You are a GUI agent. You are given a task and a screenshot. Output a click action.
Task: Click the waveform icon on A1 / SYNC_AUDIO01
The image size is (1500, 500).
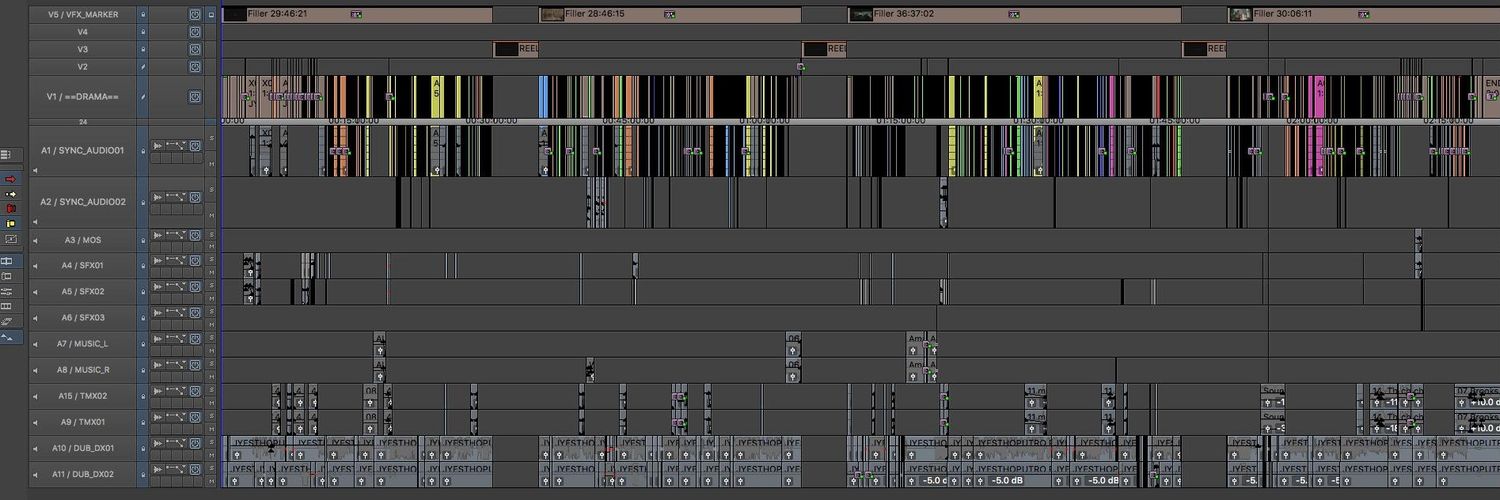(x=157, y=146)
